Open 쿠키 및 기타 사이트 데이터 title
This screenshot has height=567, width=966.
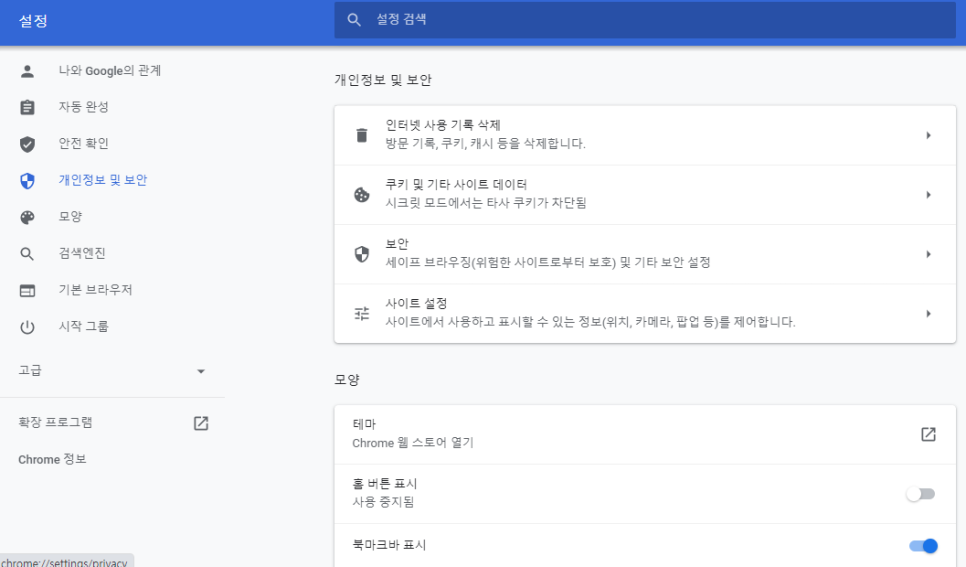coord(456,184)
